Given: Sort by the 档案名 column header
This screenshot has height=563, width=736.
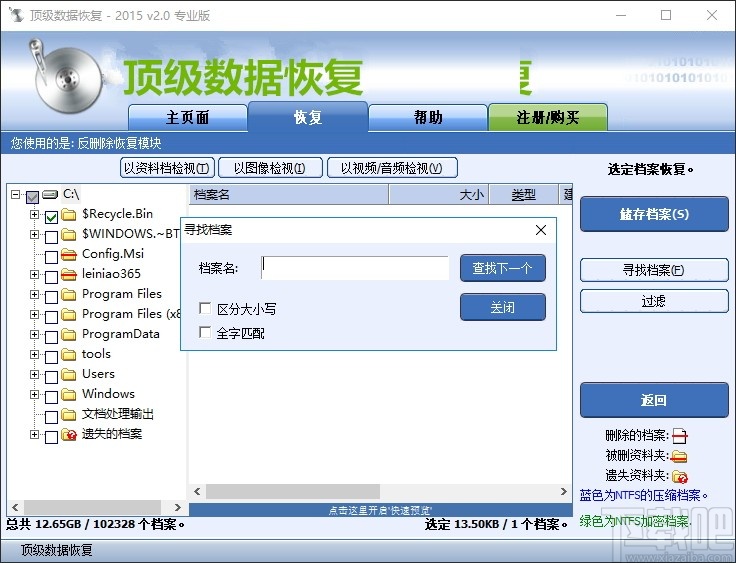Looking at the screenshot, I should pyautogui.click(x=289, y=194).
